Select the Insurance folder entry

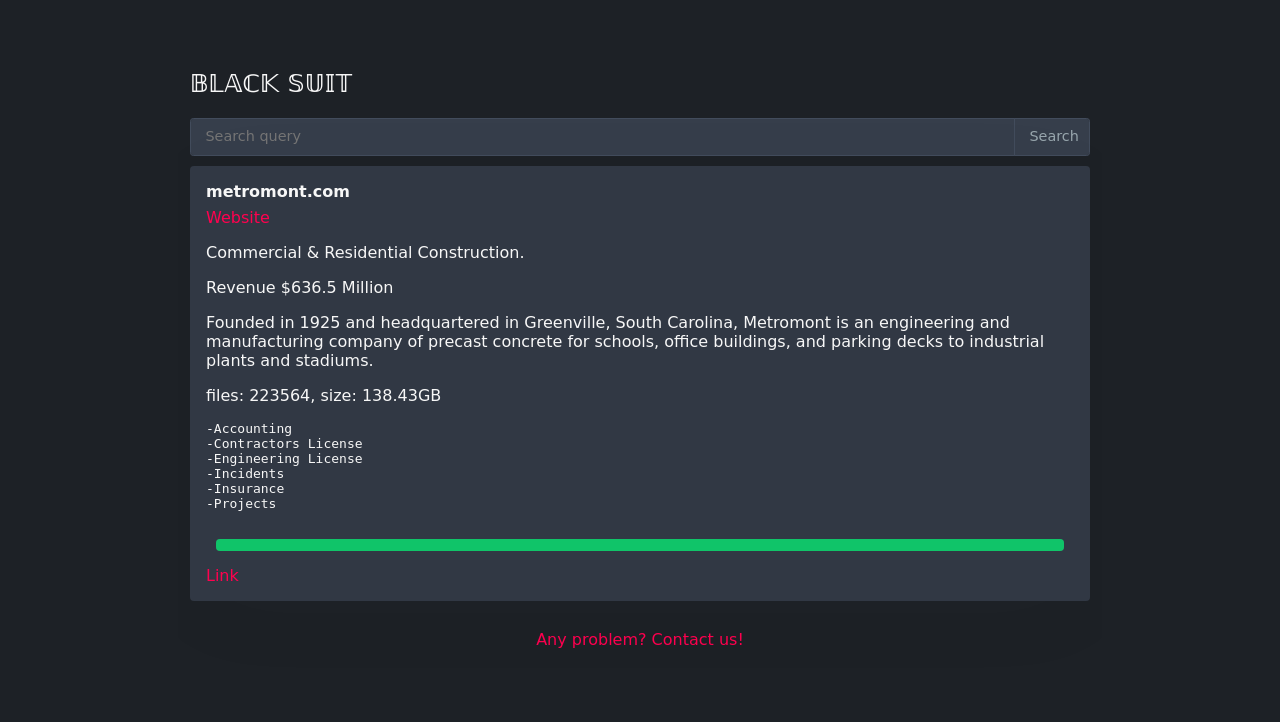pyautogui.click(x=245, y=489)
